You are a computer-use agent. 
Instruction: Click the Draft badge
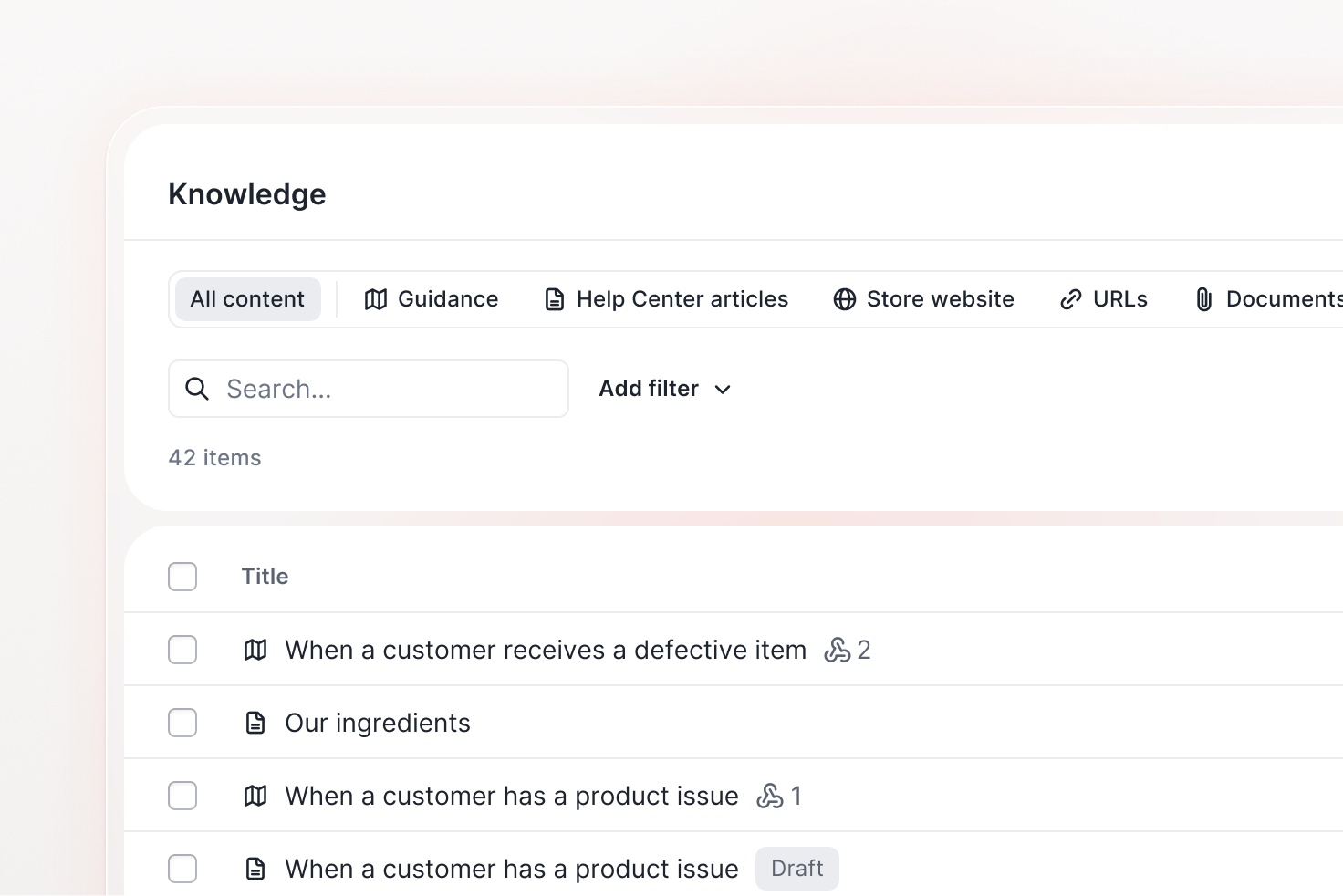[x=796, y=869]
